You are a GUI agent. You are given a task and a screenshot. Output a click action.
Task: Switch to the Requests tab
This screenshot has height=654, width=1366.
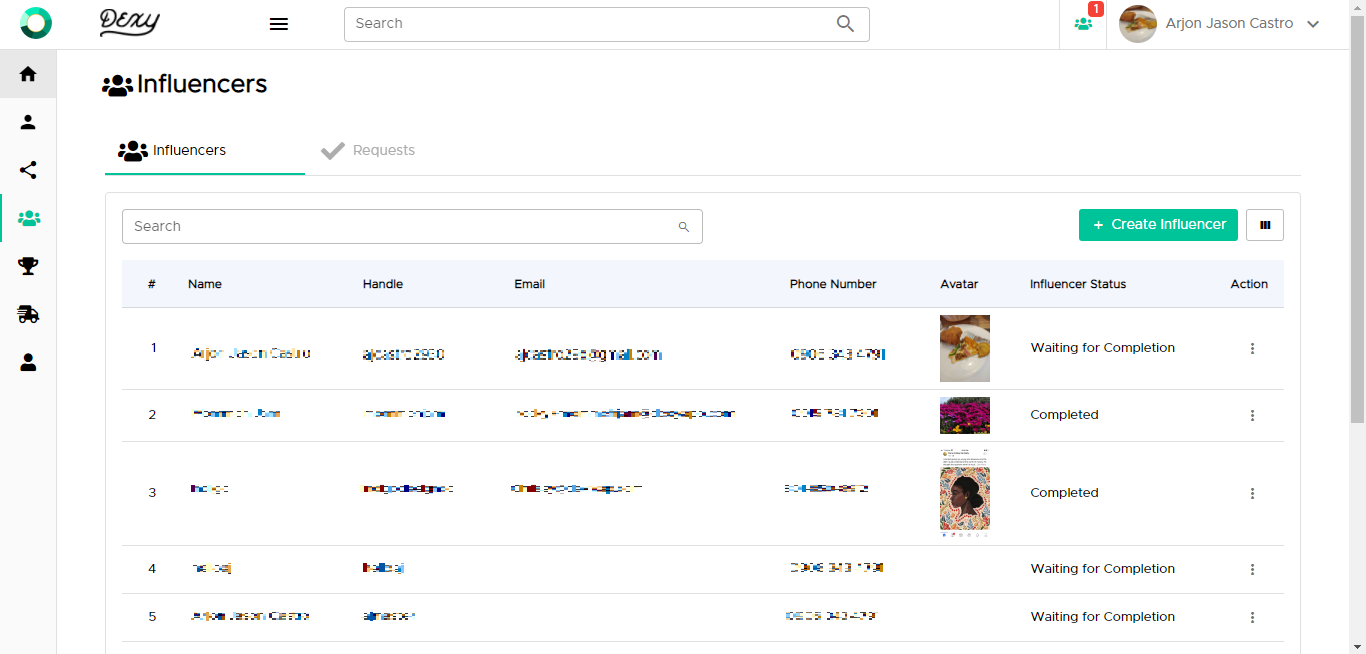368,151
